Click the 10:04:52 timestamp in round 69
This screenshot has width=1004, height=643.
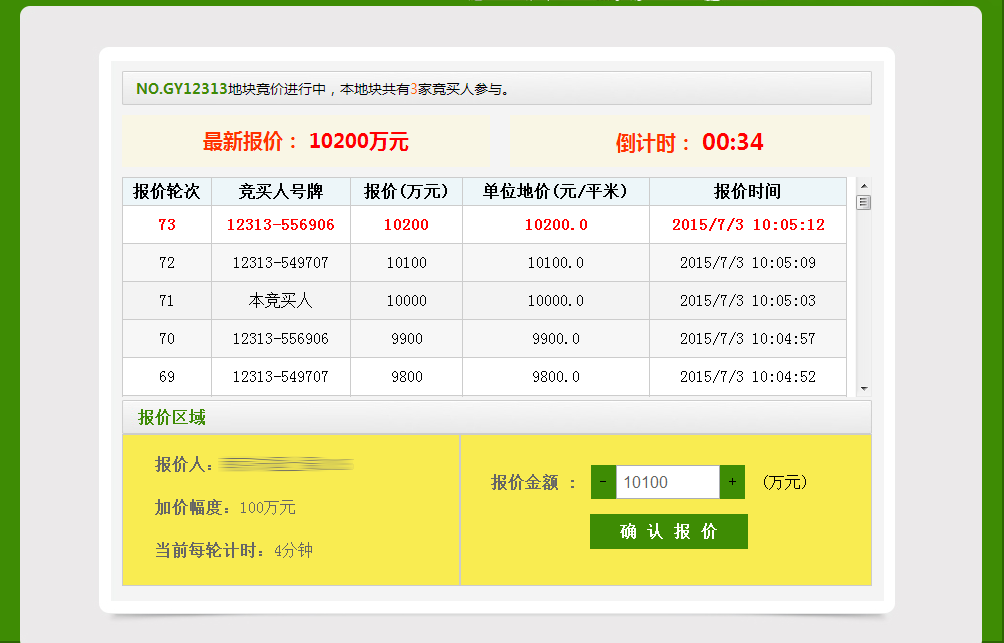(747, 377)
